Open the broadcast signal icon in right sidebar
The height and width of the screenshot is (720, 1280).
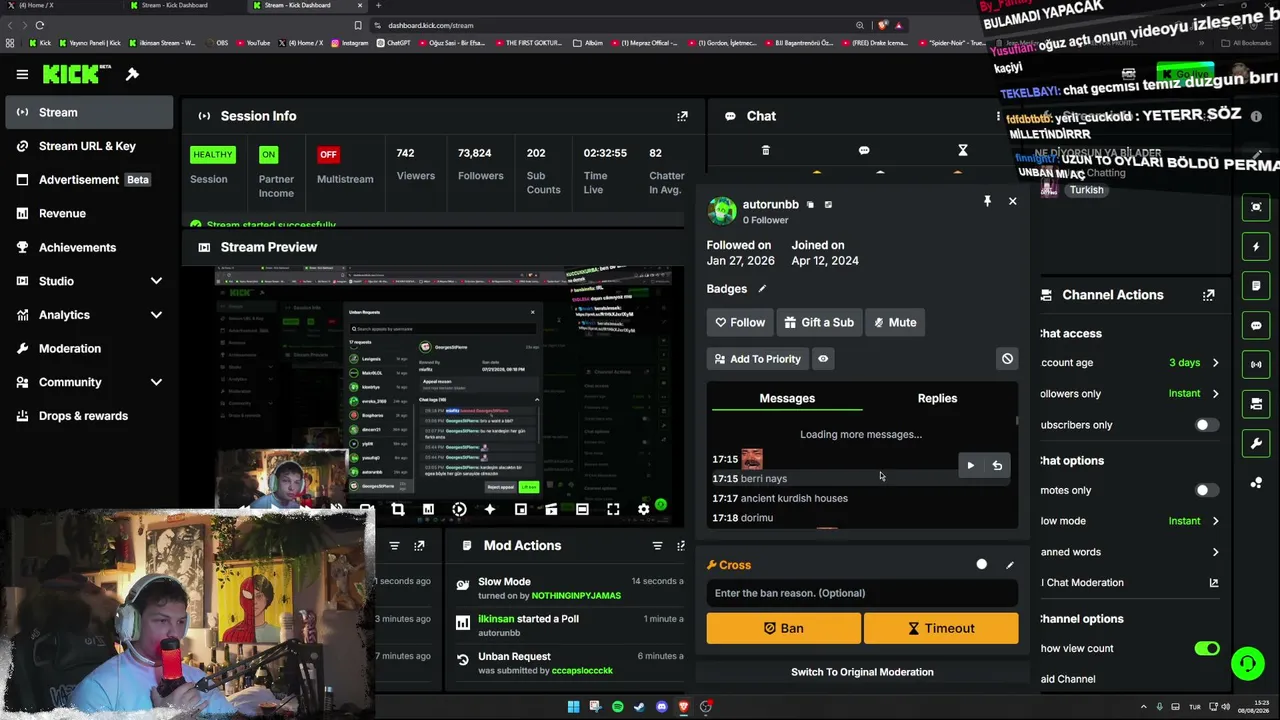click(1257, 364)
